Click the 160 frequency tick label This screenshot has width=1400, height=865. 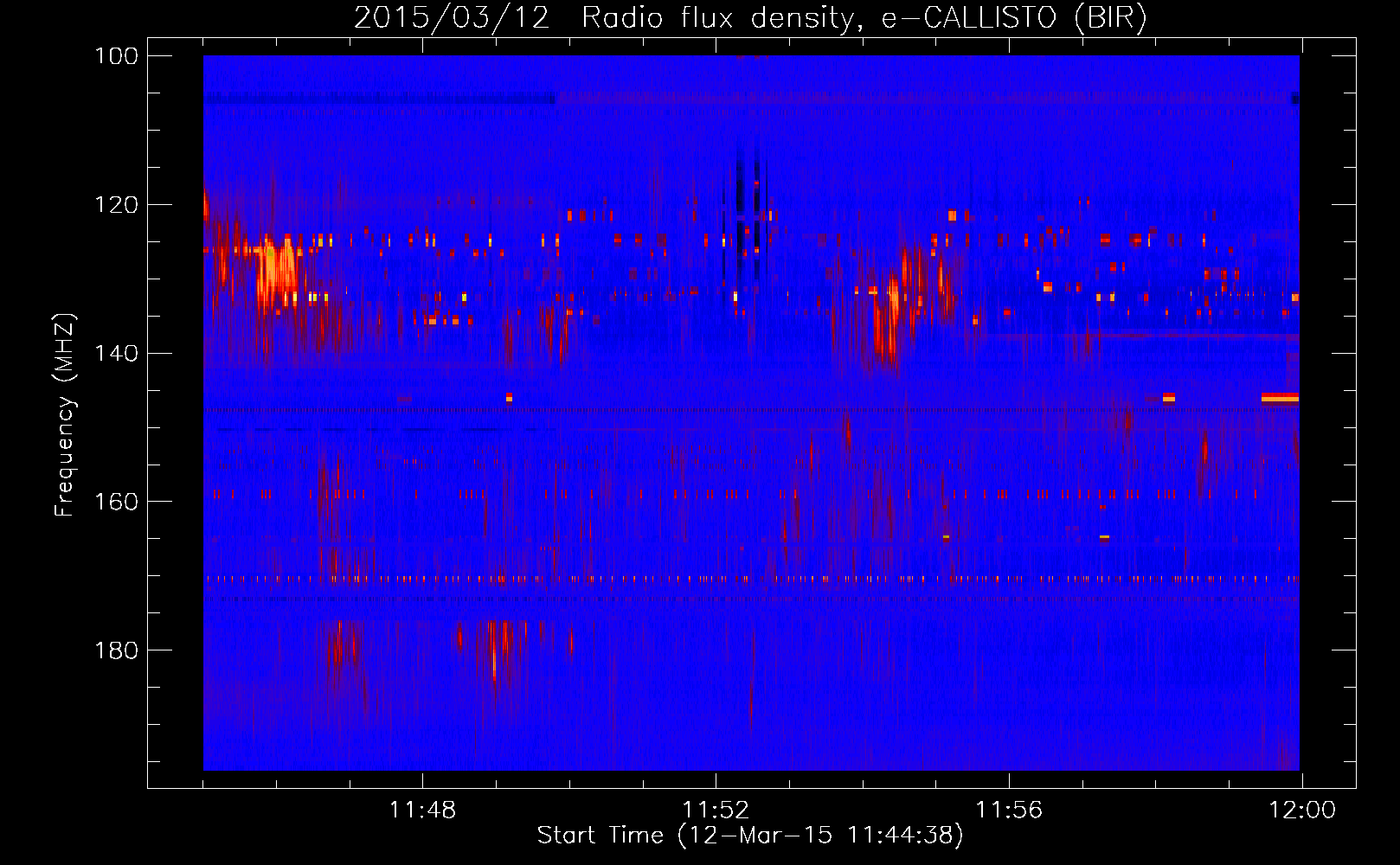[116, 502]
